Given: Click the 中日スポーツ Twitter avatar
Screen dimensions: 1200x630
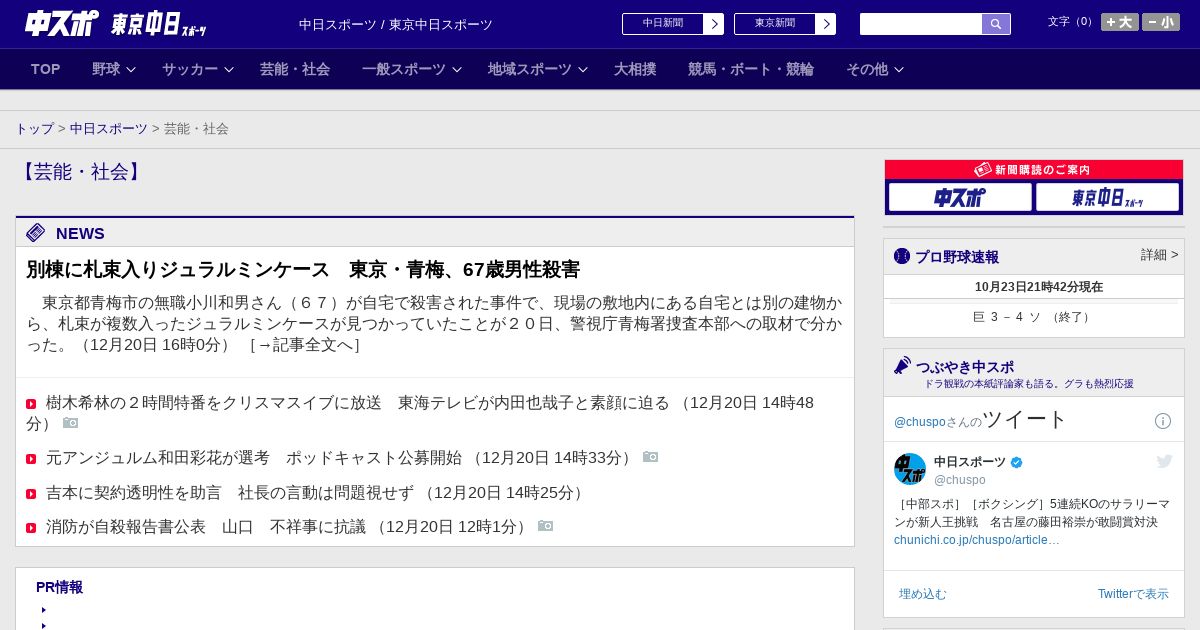Looking at the screenshot, I should click(910, 469).
